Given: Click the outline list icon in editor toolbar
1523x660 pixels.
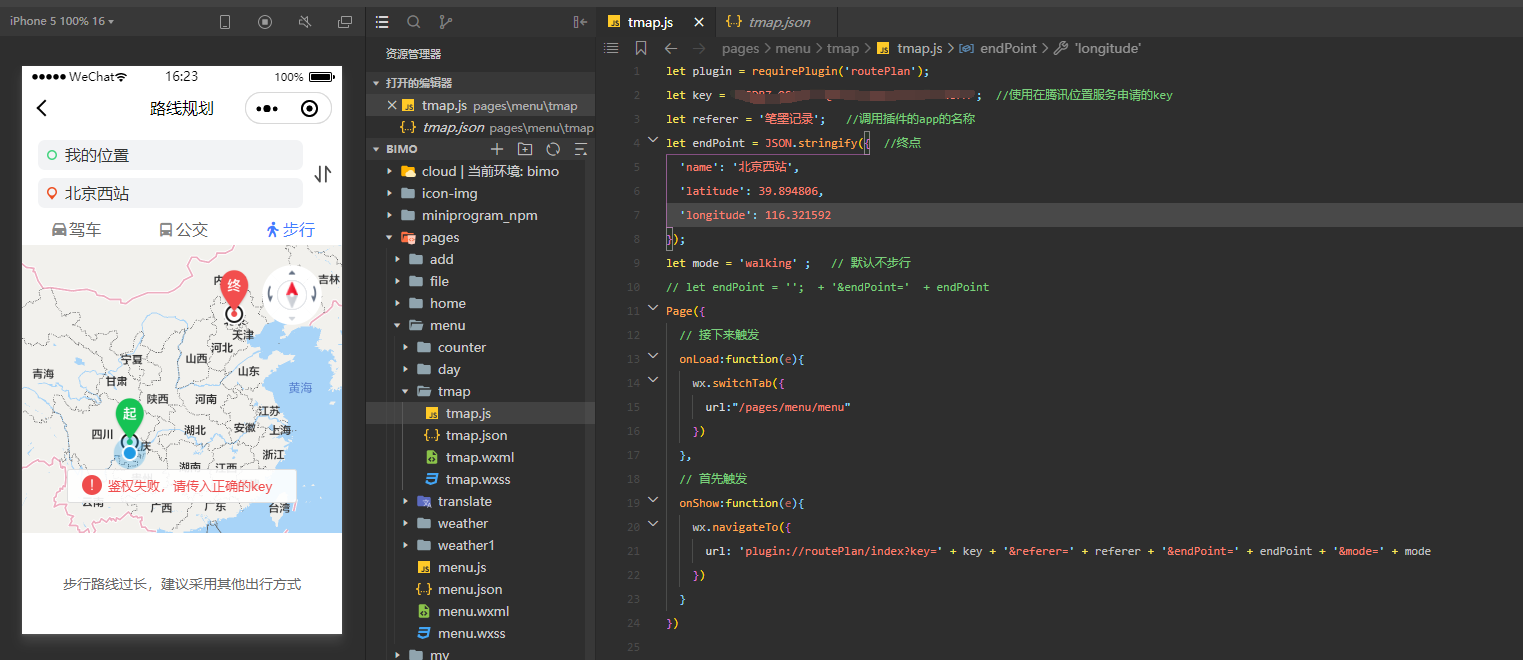Looking at the screenshot, I should click(612, 48).
